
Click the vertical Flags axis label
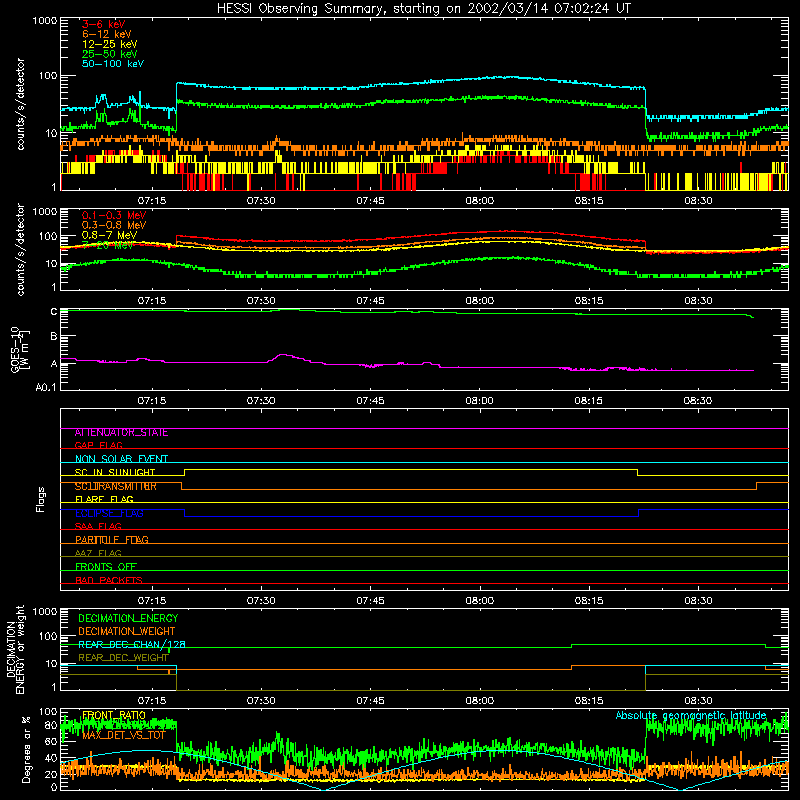coord(41,499)
